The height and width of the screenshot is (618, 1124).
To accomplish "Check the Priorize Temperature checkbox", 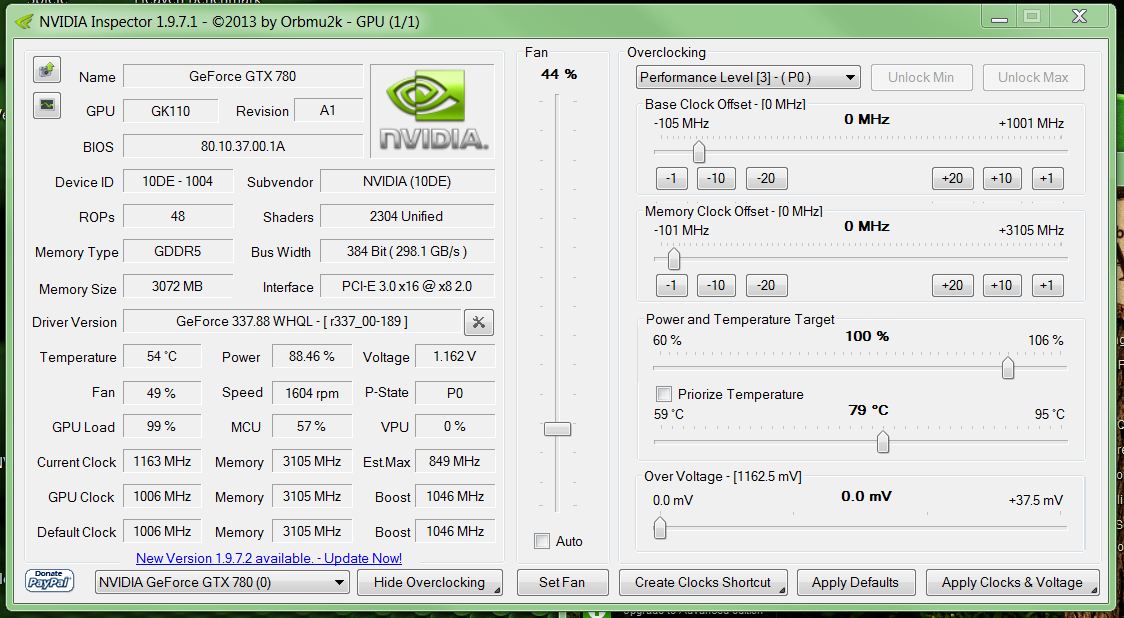I will click(x=664, y=394).
